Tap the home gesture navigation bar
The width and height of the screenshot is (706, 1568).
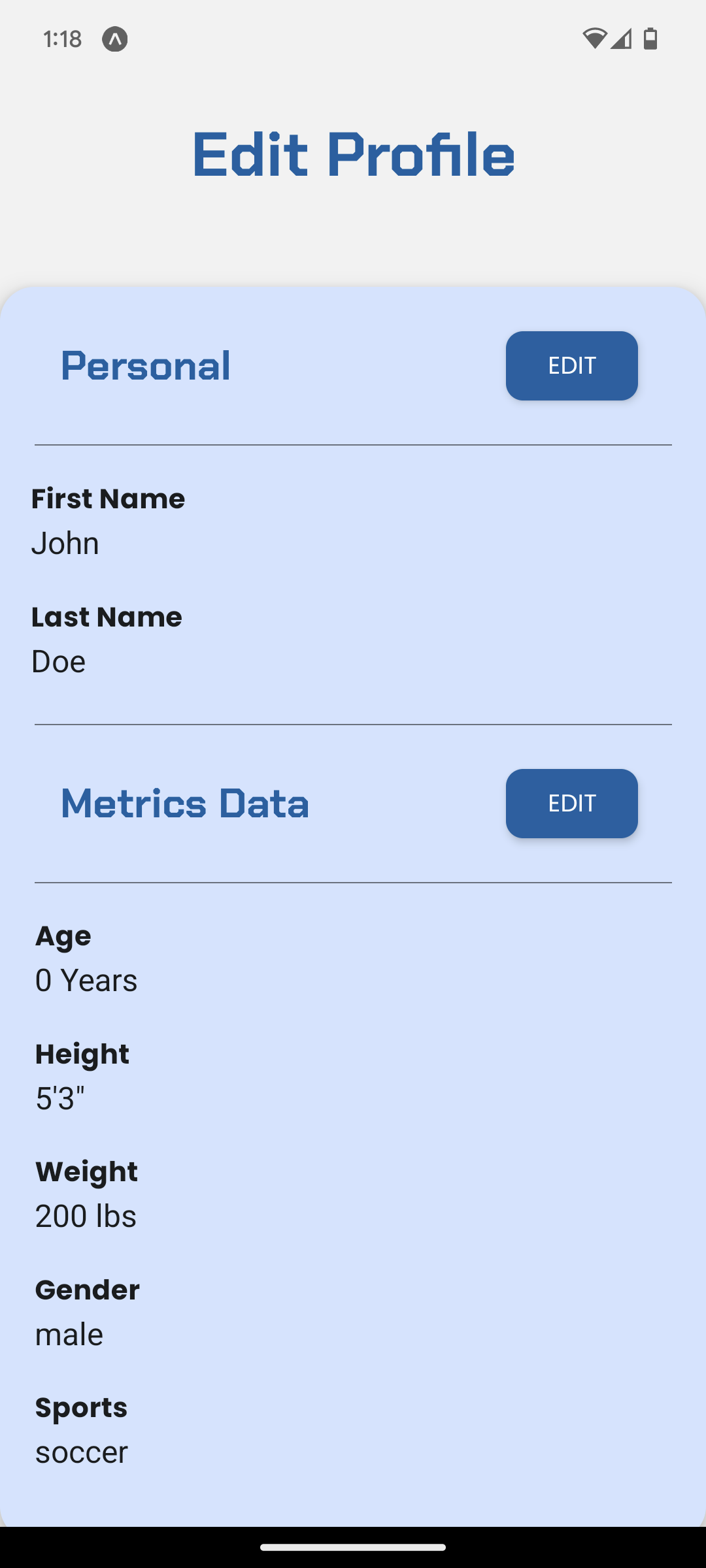(353, 1547)
